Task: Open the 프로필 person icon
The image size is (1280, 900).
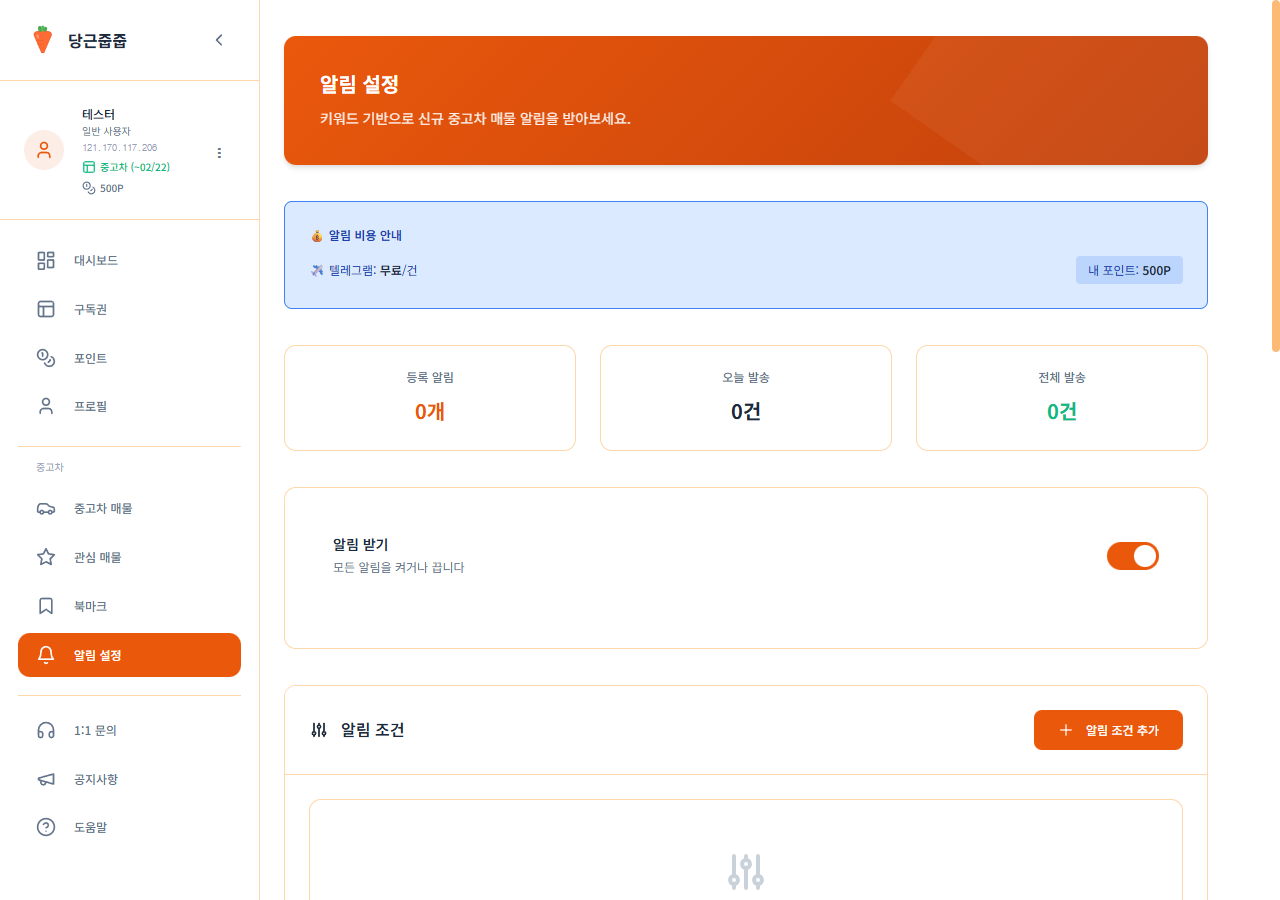Action: coord(45,405)
